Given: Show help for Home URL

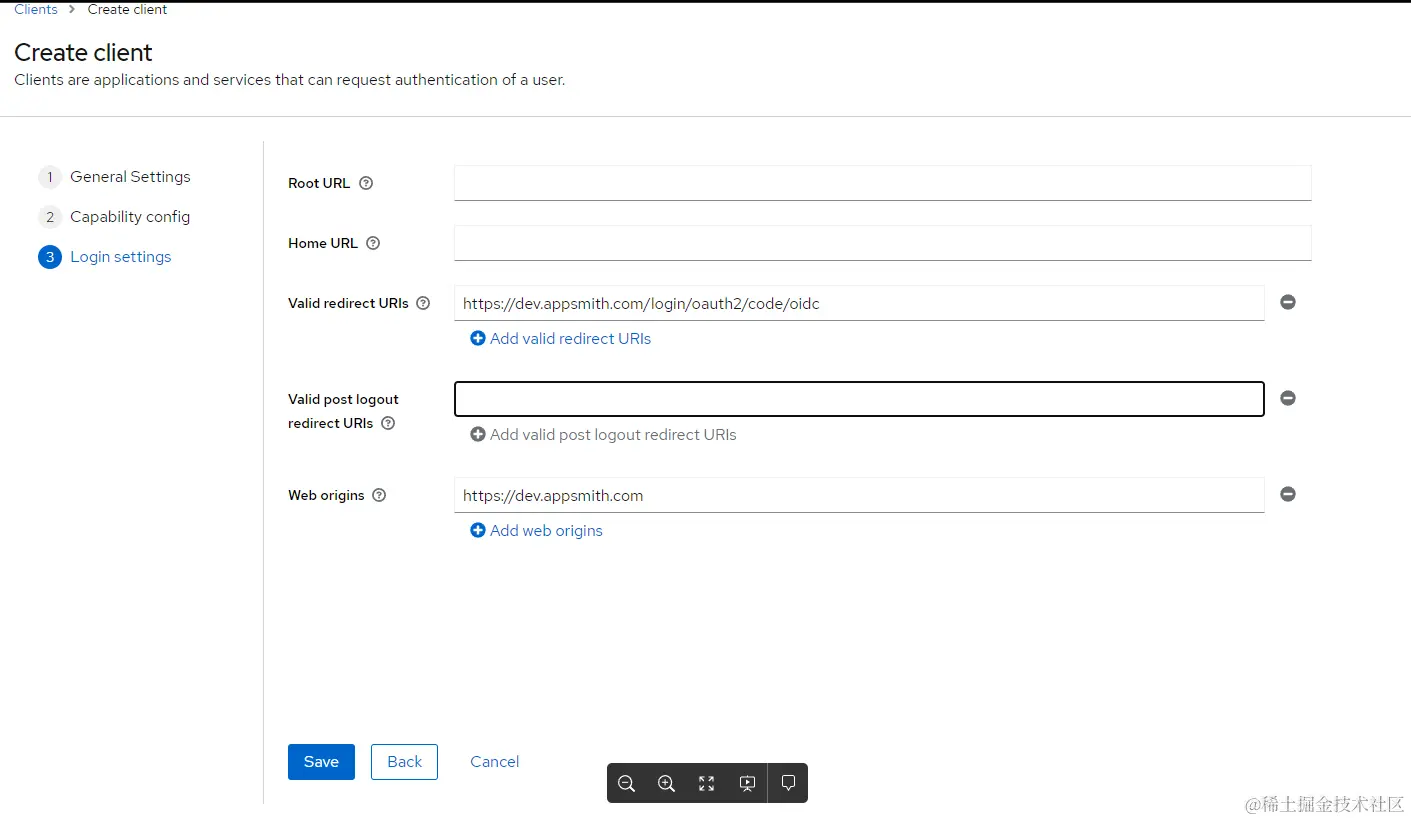Looking at the screenshot, I should [373, 243].
